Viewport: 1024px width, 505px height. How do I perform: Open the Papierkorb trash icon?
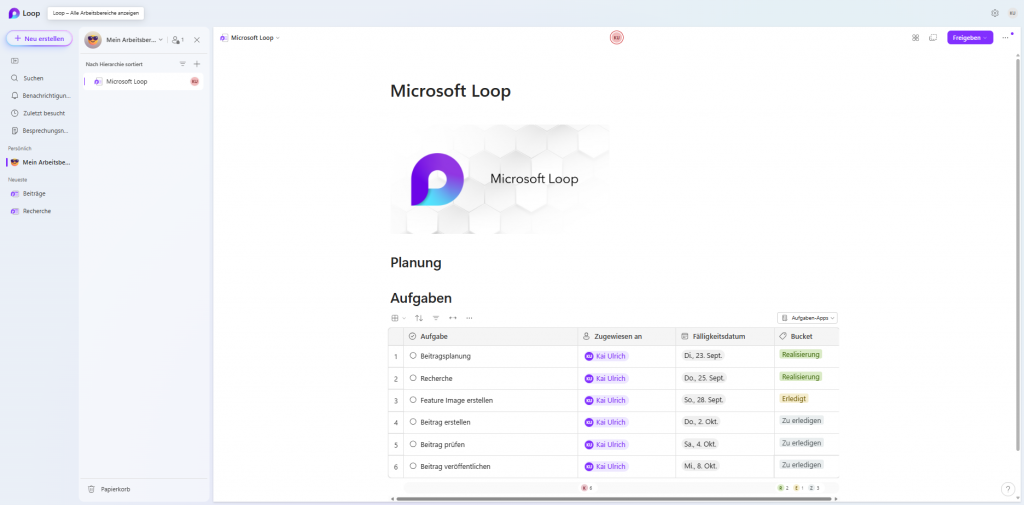[92, 489]
